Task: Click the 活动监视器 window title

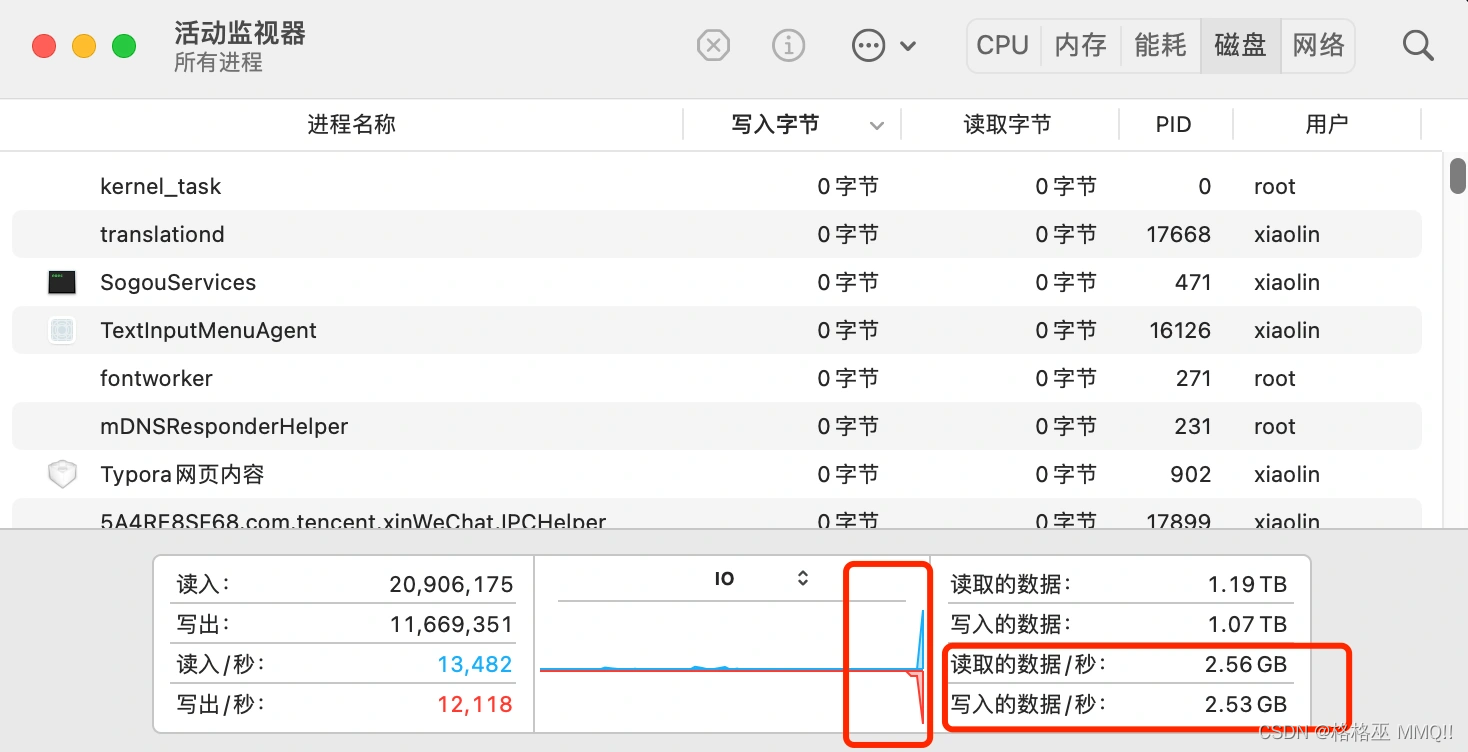Action: (x=240, y=33)
